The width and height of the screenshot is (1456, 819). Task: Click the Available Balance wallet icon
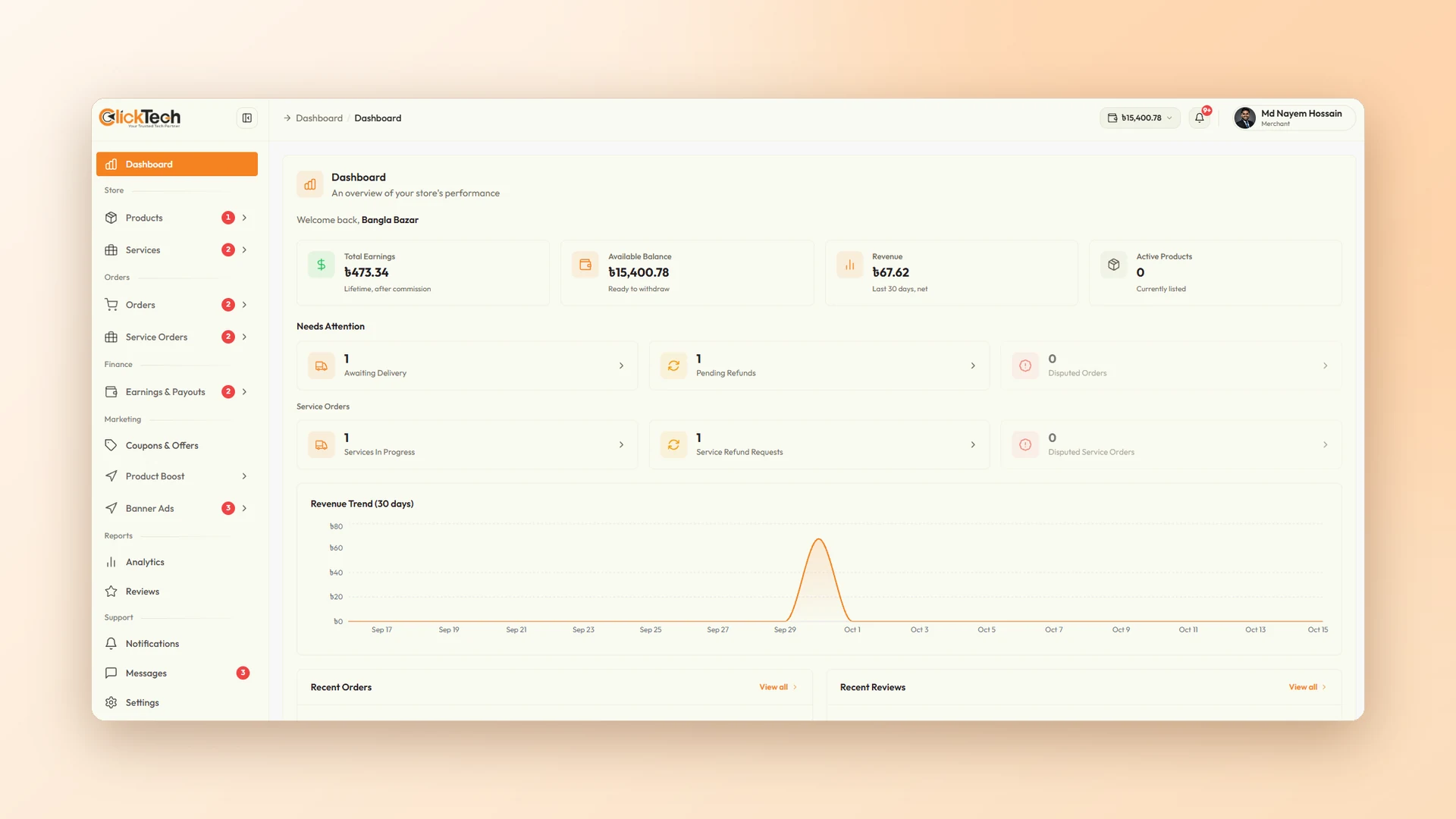[585, 265]
